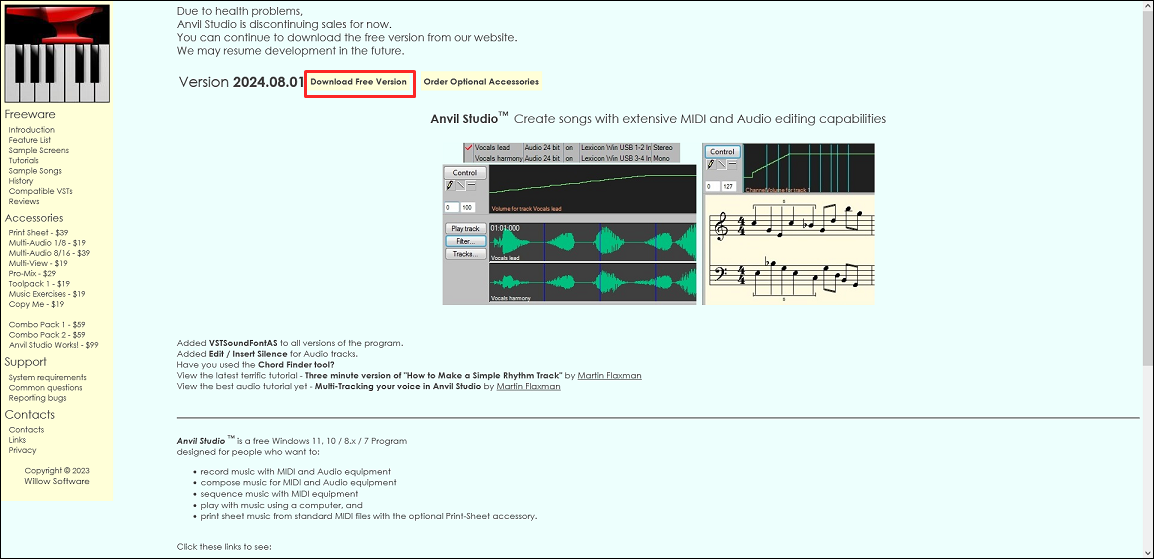The width and height of the screenshot is (1154, 559).
Task: Click the Copyright © 2023 Willow Software text
Action: [x=57, y=476]
